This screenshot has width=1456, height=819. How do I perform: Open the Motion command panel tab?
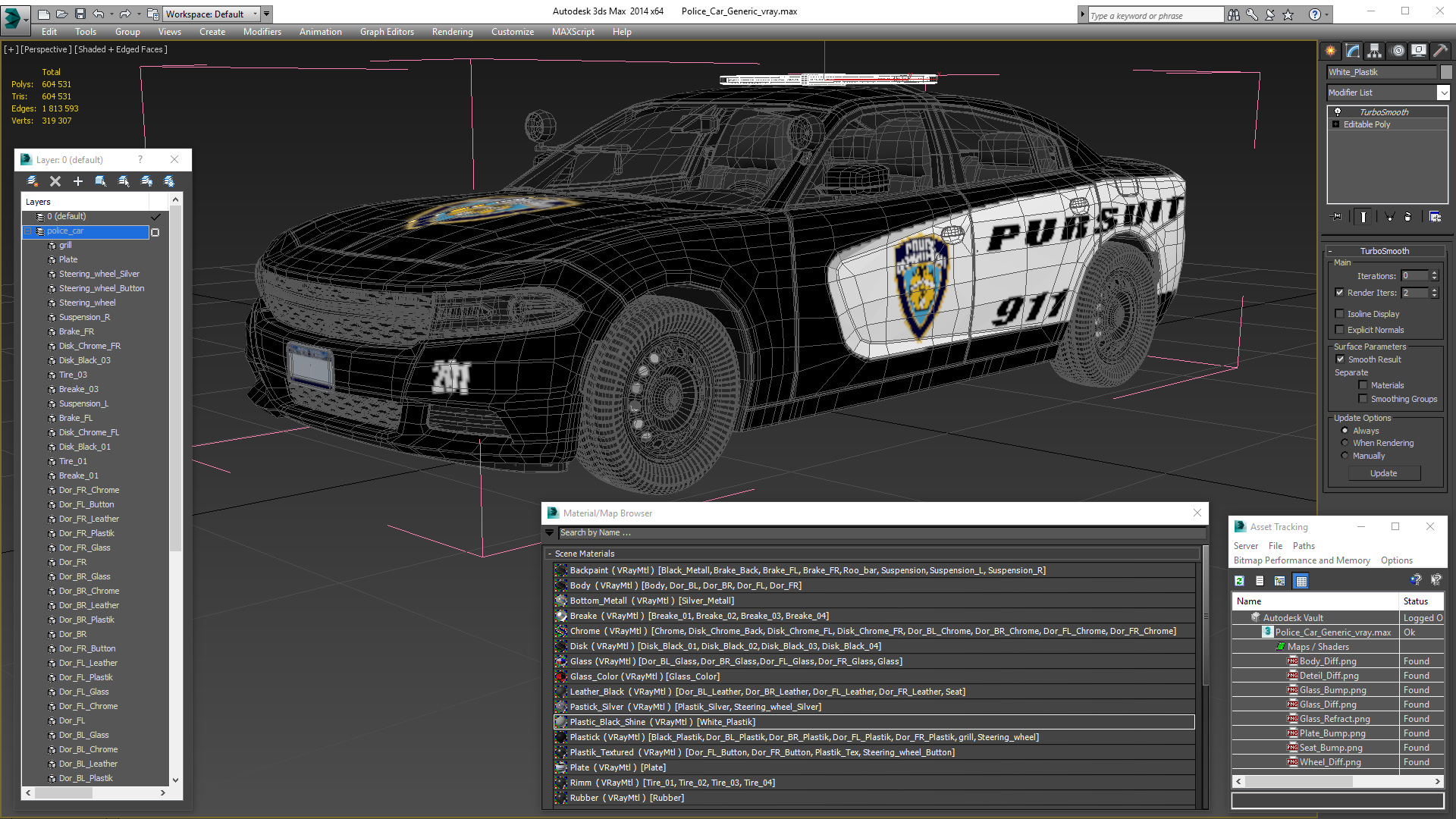[1398, 51]
